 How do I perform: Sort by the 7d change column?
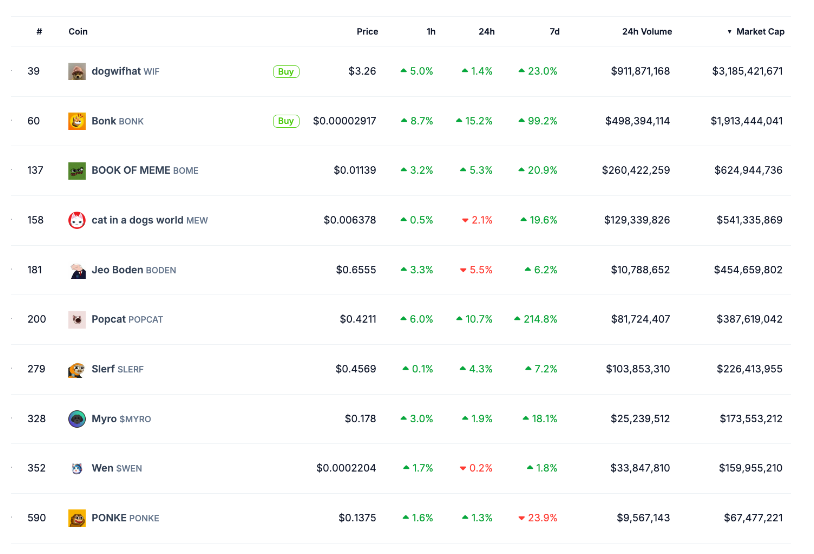(554, 32)
